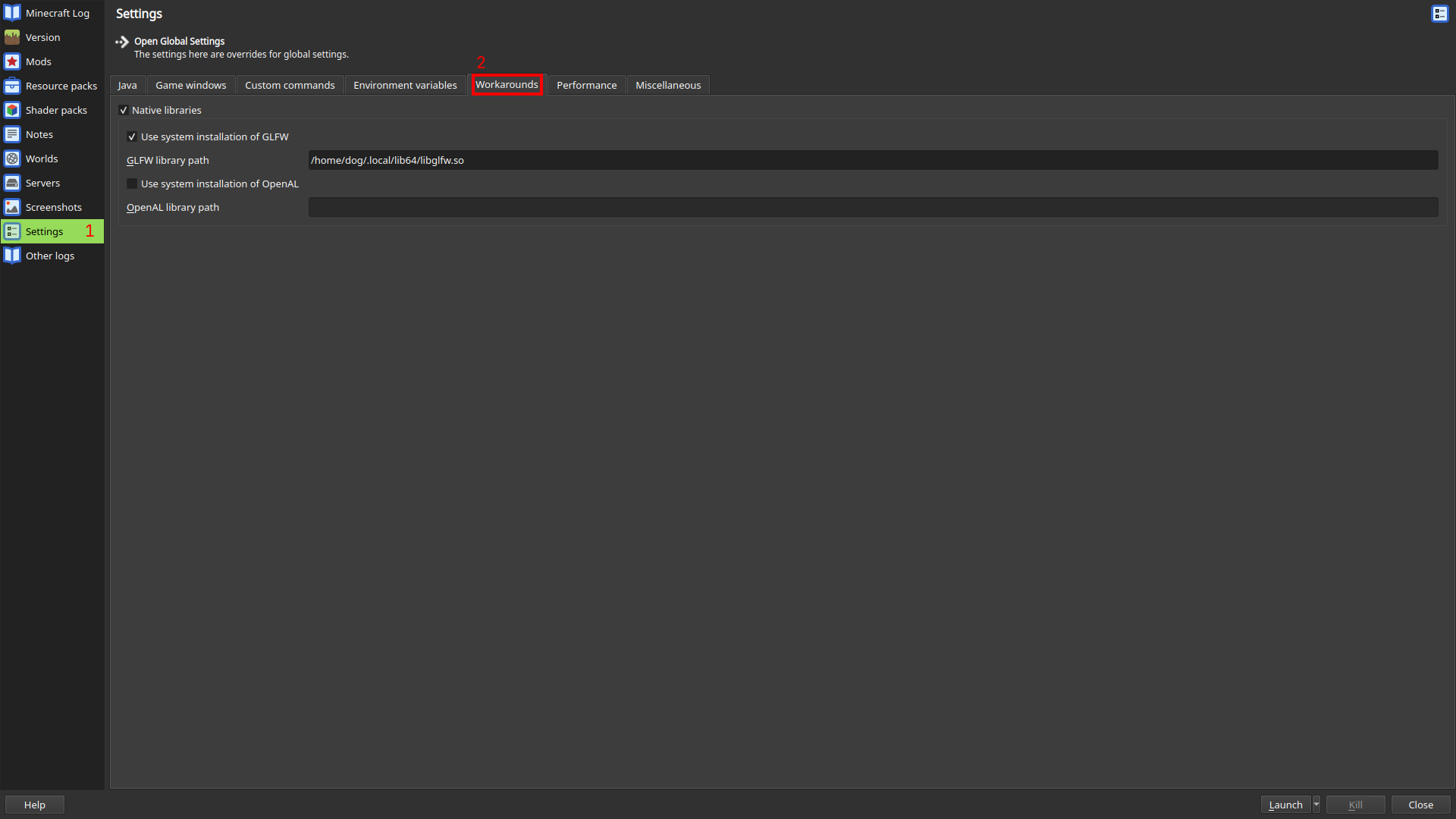The image size is (1456, 819).
Task: Select the Version icon in sidebar
Action: [x=12, y=37]
